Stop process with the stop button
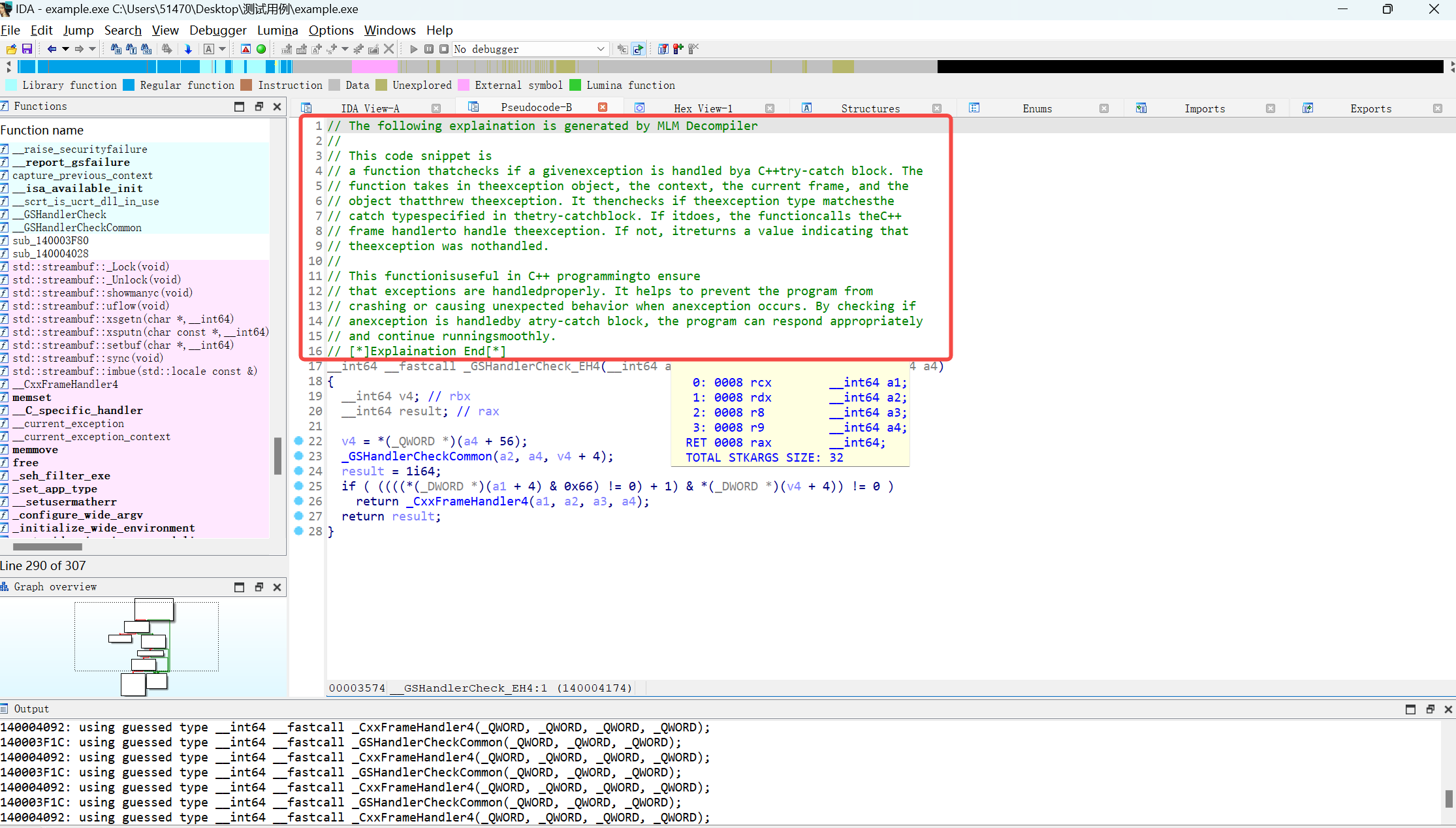This screenshot has width=1456, height=828. point(444,49)
